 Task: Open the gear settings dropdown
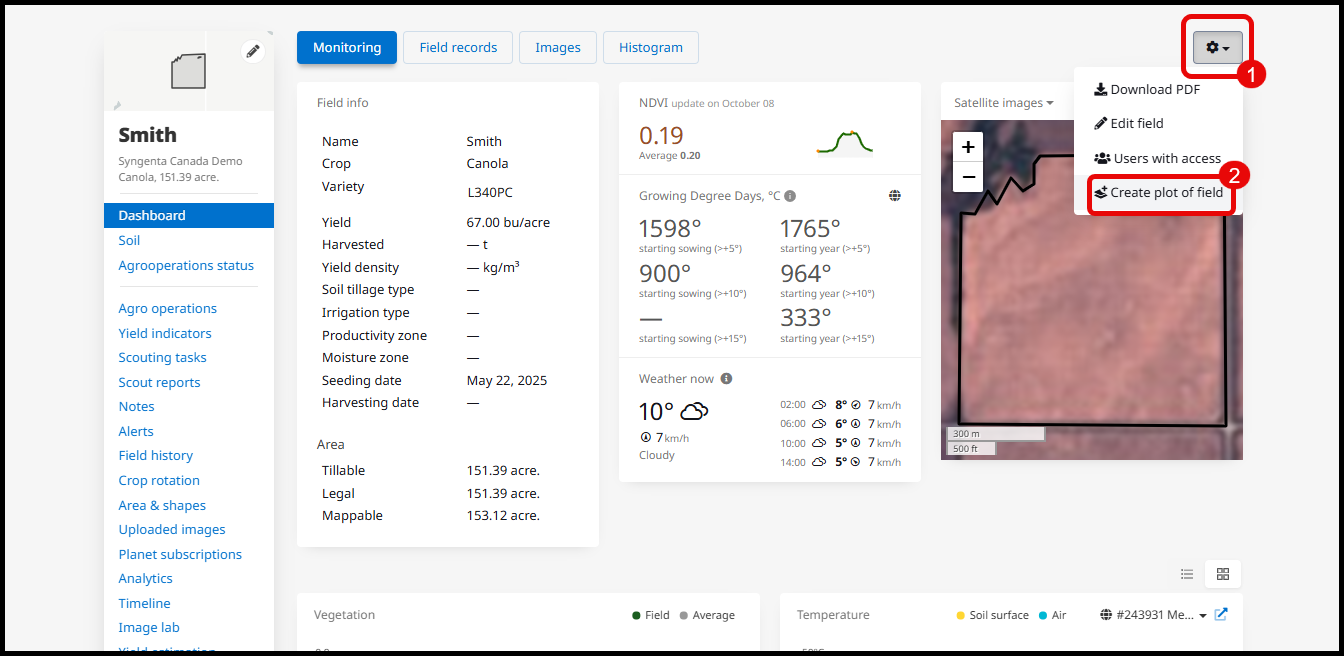(1217, 47)
